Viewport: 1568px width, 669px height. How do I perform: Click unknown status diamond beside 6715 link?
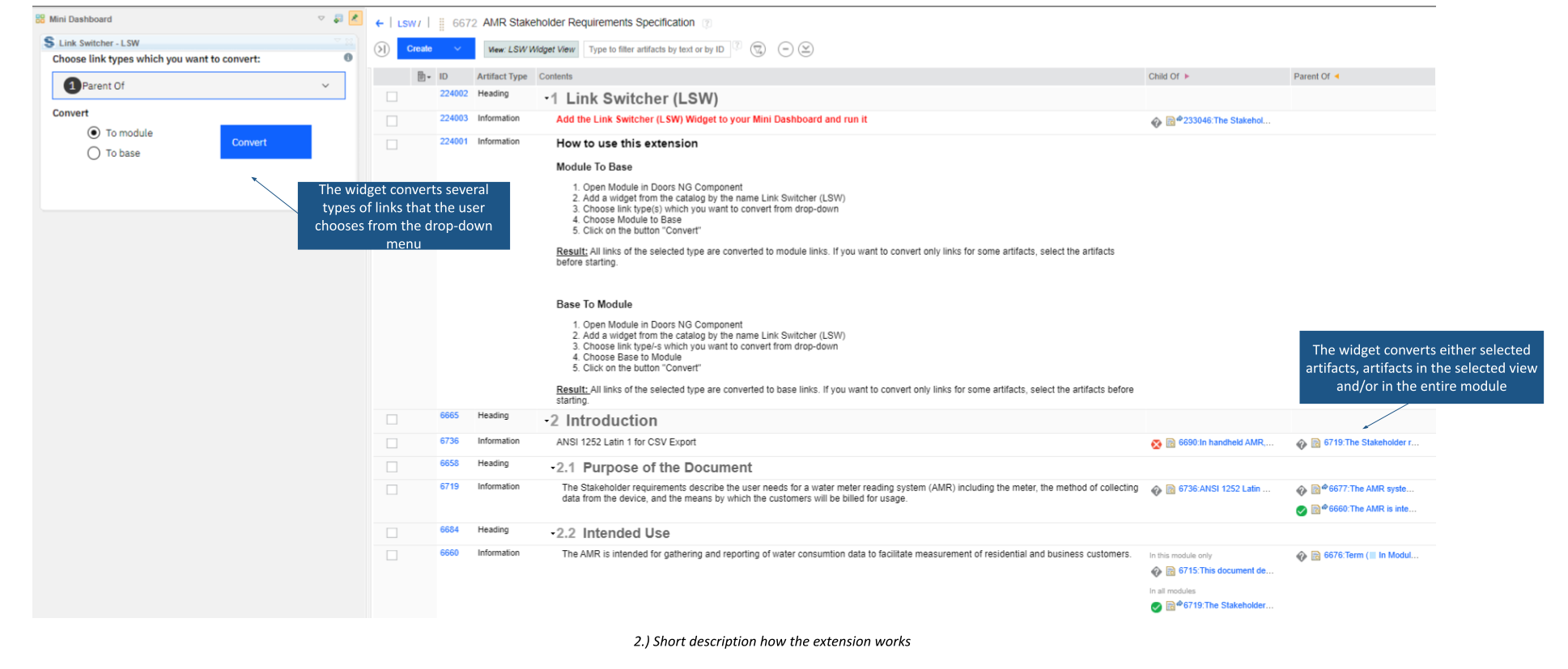[x=1156, y=572]
